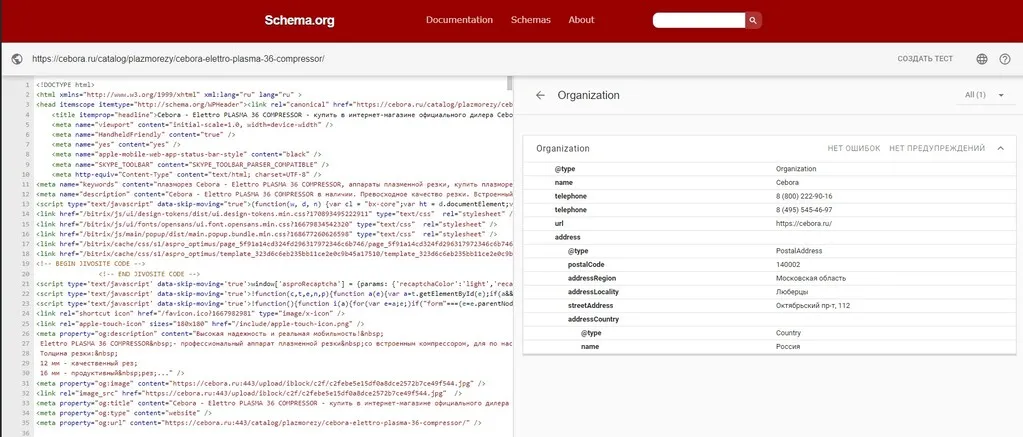Click the НЕТ ПРЕДУПРЕЖДЕНИЙ label
Image resolution: width=1023 pixels, height=437 pixels.
coord(937,149)
